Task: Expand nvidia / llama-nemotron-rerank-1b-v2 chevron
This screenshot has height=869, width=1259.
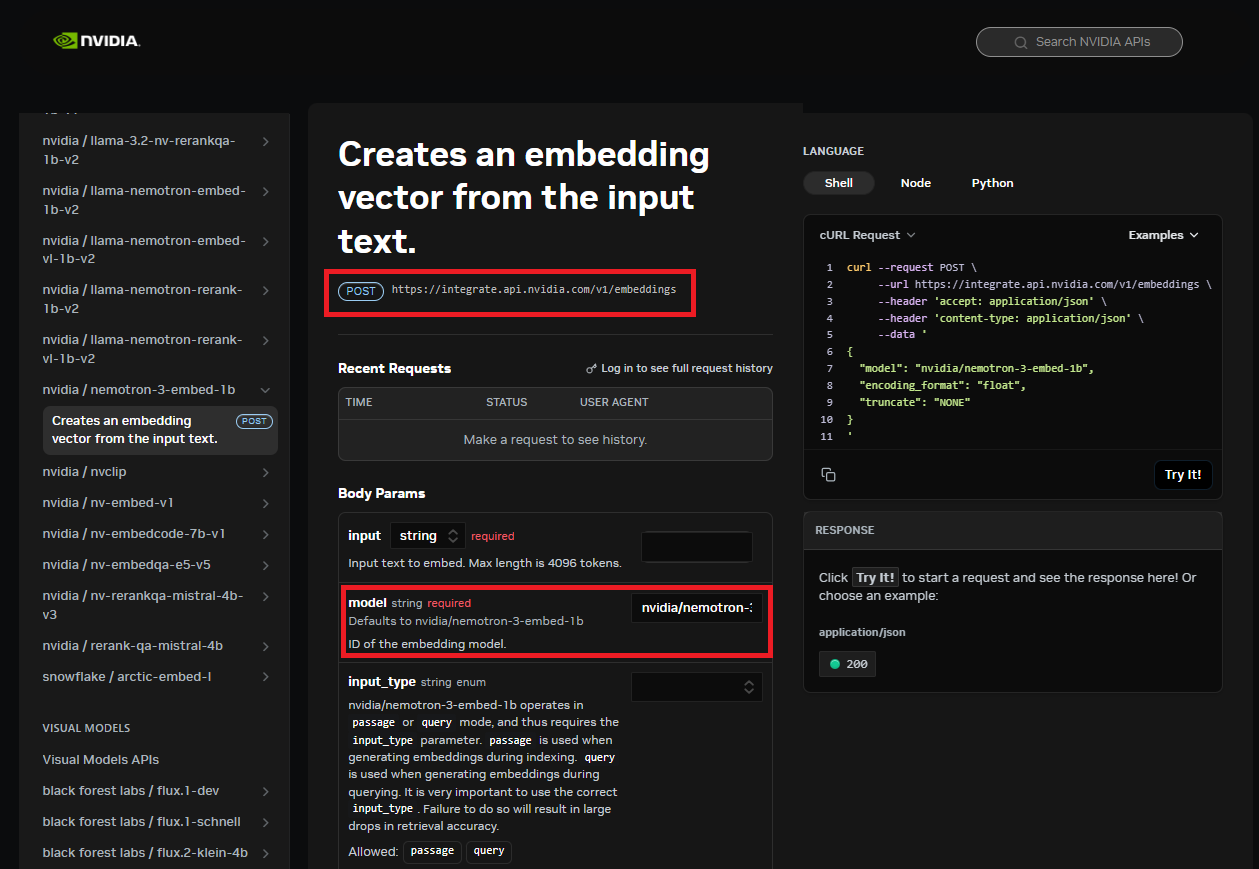Action: (266, 290)
